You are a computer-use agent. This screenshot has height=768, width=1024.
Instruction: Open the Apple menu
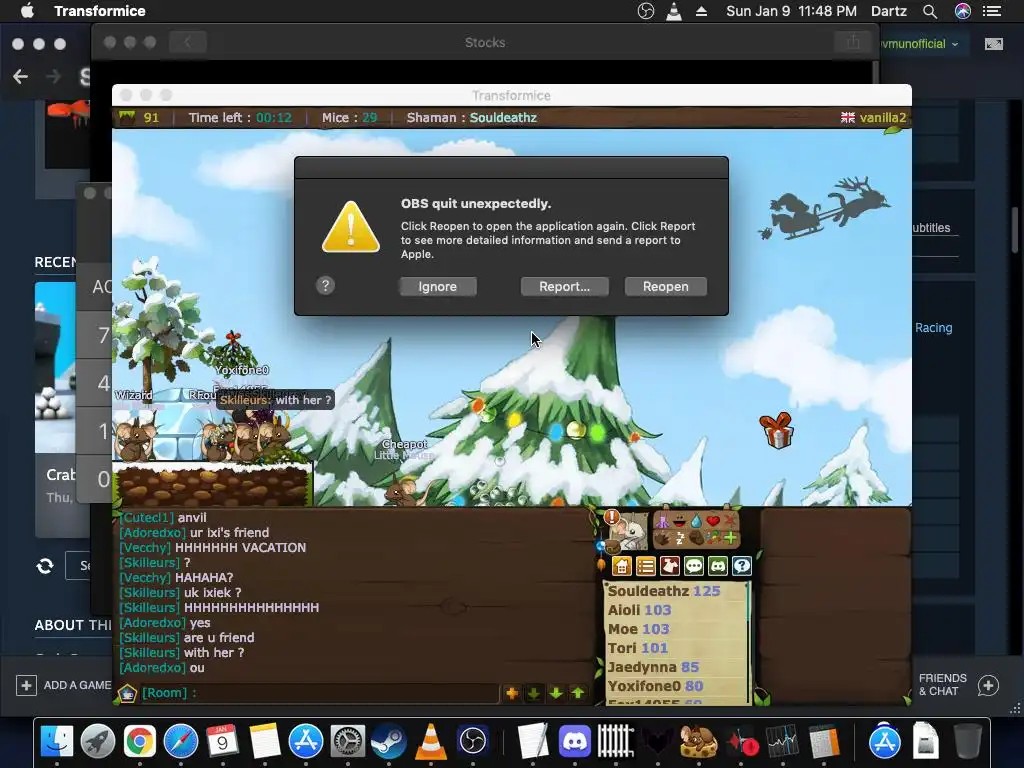[x=27, y=11]
